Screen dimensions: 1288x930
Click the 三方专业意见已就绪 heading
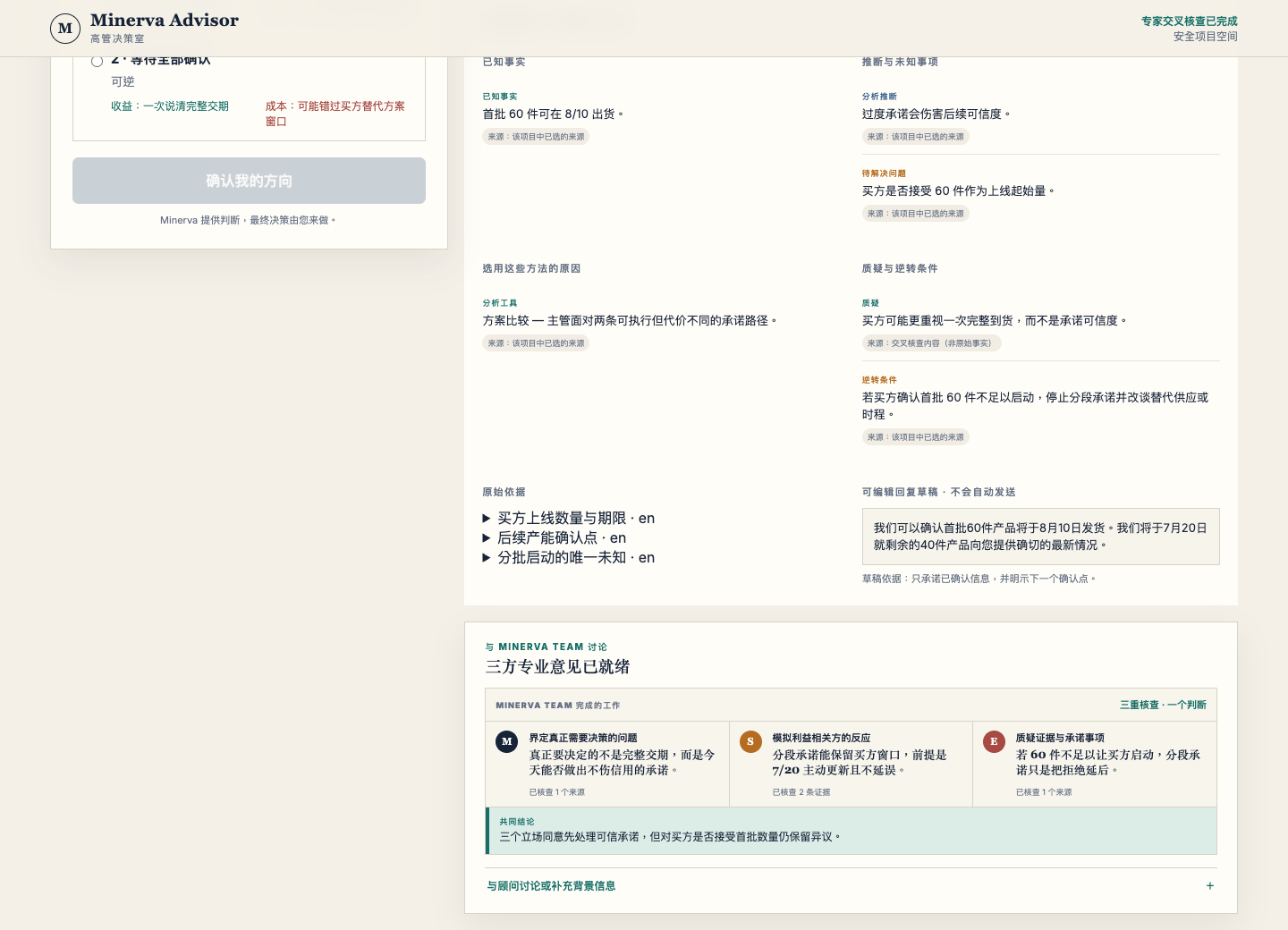558,667
